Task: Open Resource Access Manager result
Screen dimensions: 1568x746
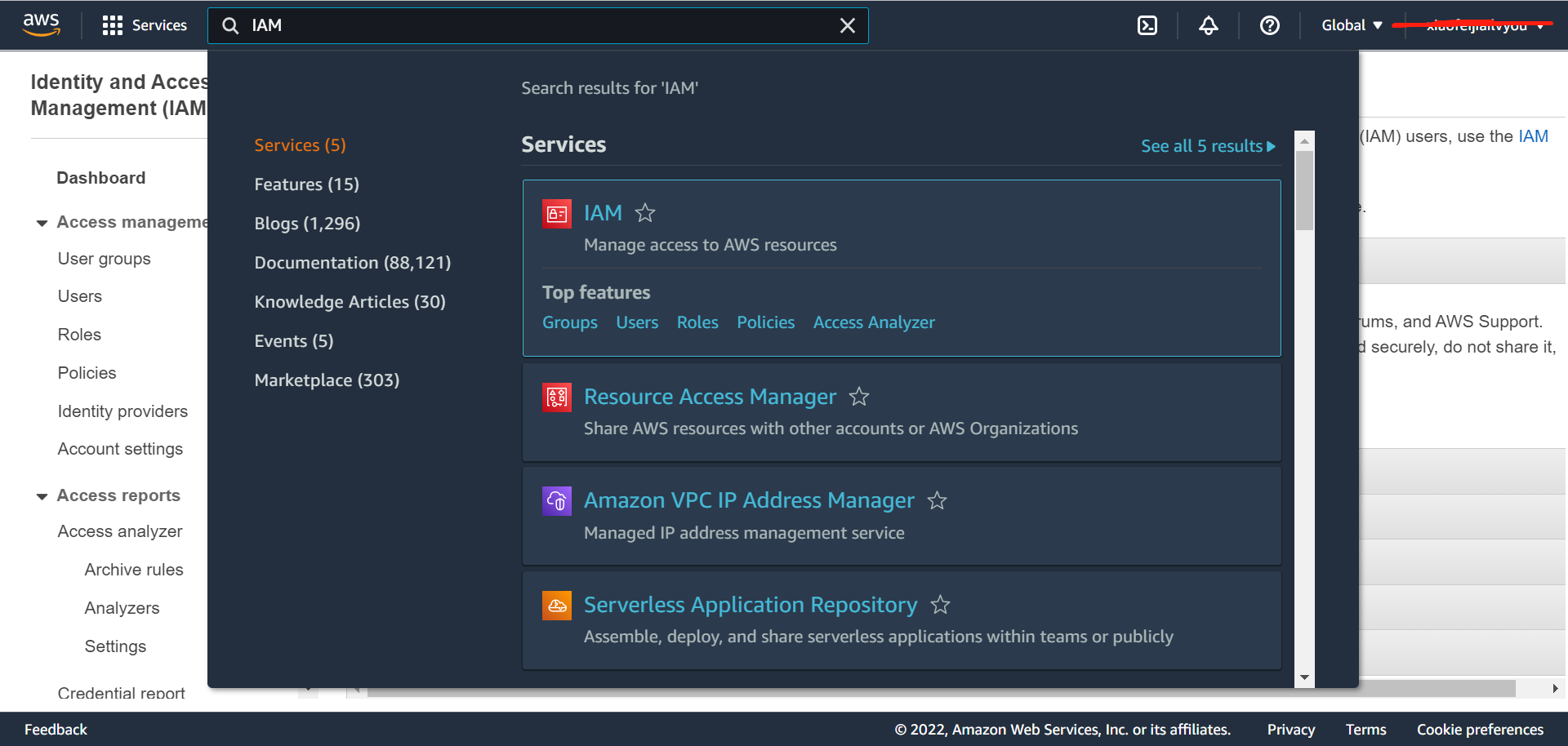Action: [710, 397]
